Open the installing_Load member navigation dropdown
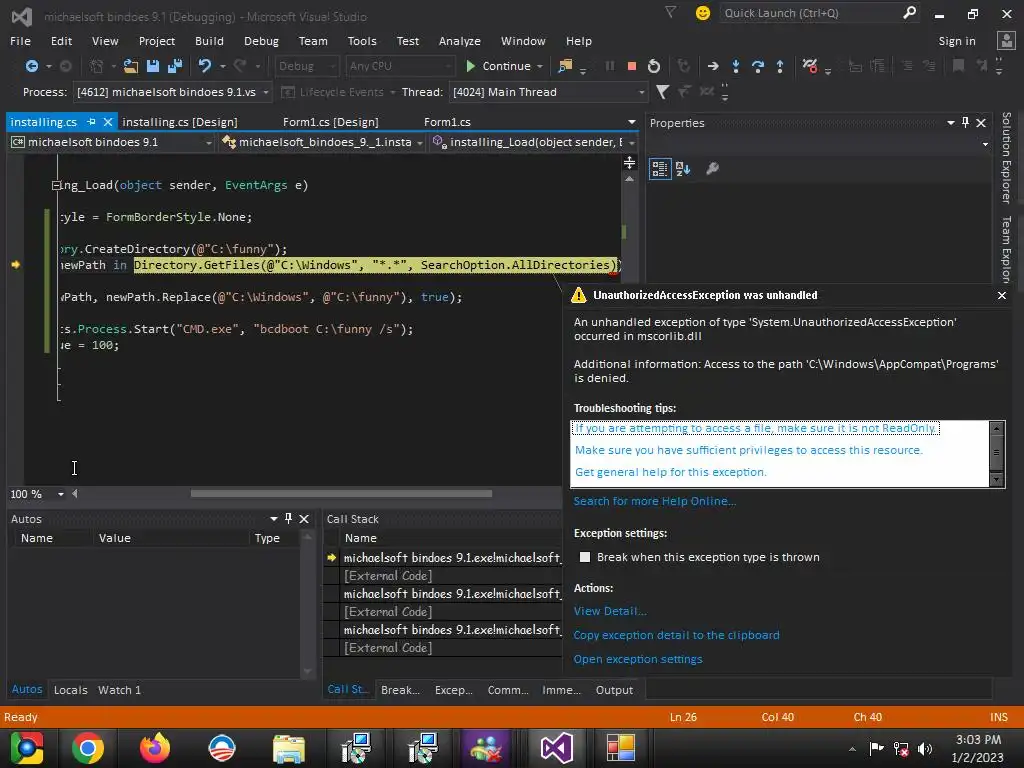This screenshot has height=768, width=1024. tap(632, 142)
